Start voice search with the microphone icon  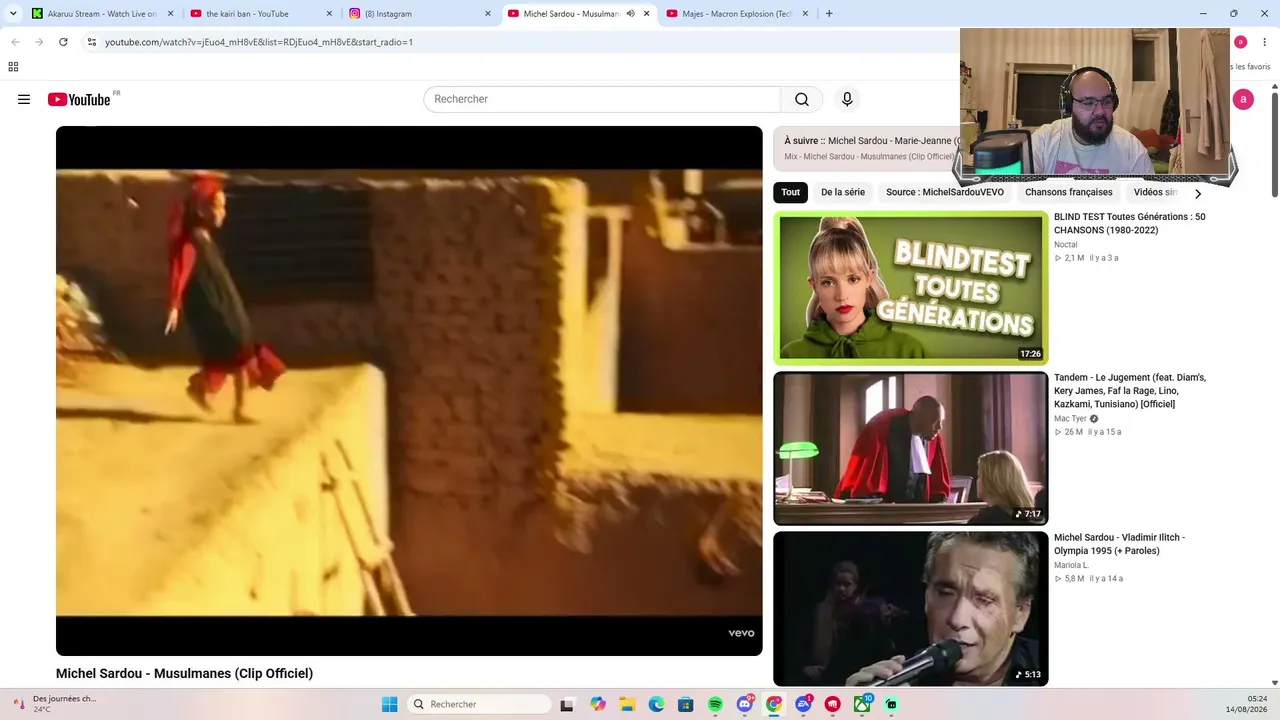click(x=847, y=99)
